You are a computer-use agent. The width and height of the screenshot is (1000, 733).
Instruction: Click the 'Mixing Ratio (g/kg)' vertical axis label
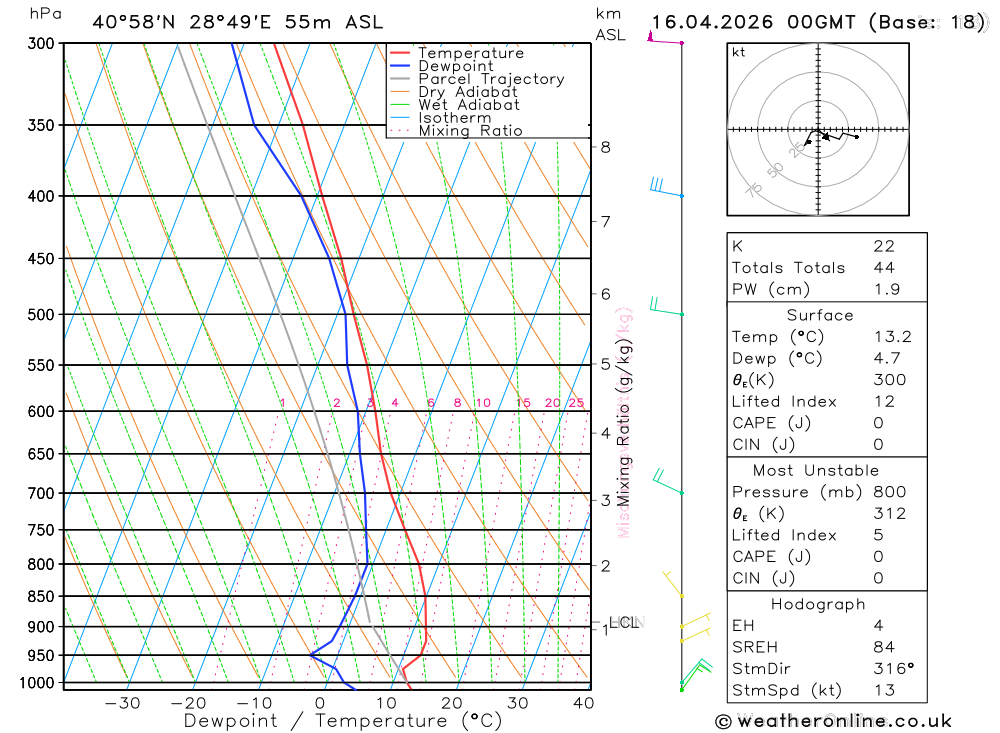click(624, 422)
